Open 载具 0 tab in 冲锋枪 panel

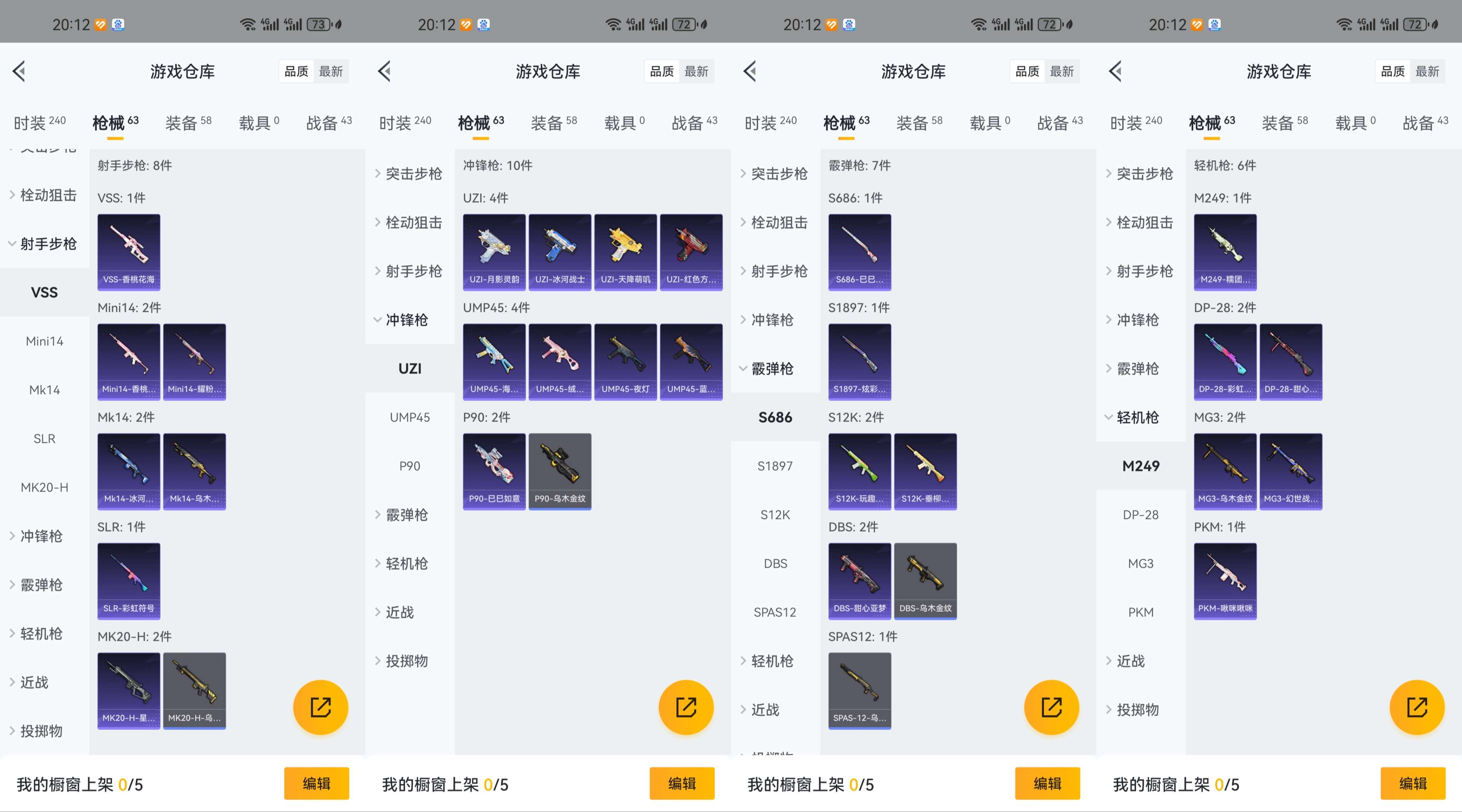click(x=624, y=122)
